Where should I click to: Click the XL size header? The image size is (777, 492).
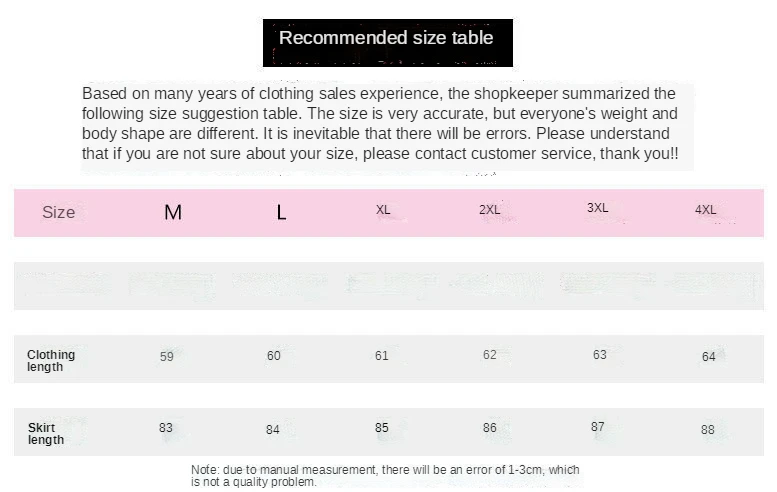pos(383,210)
